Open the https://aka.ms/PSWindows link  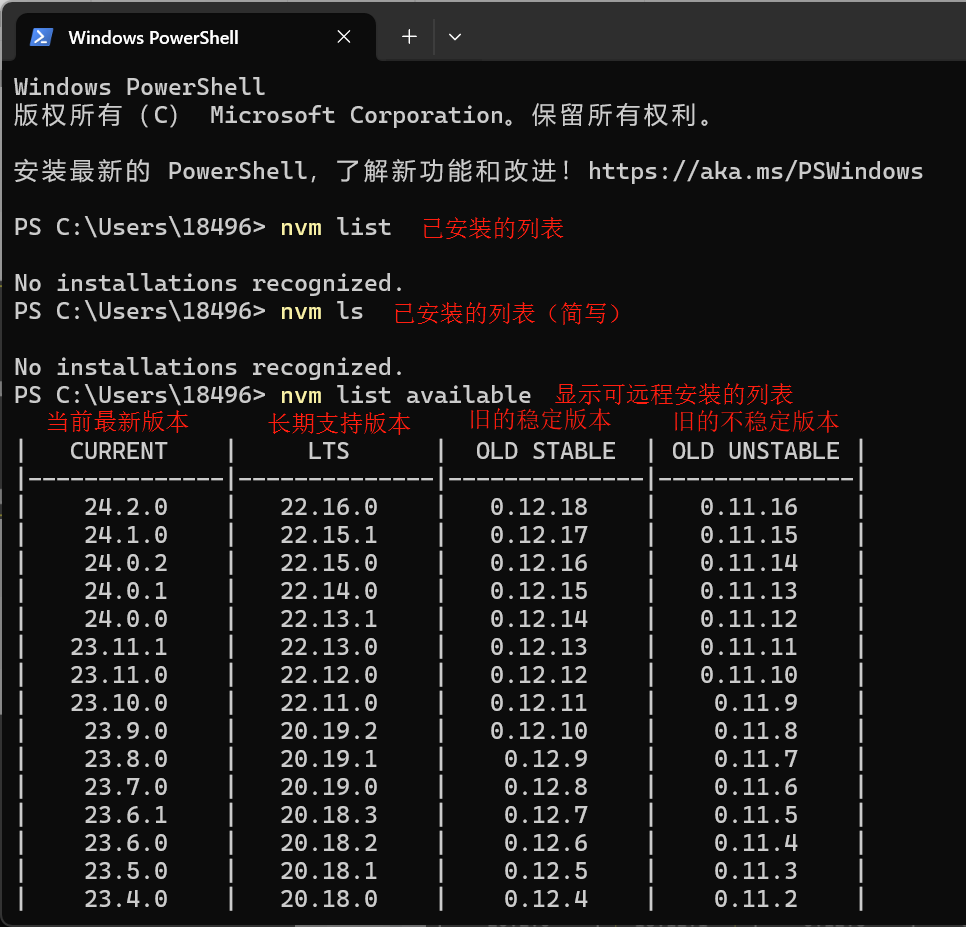click(755, 171)
